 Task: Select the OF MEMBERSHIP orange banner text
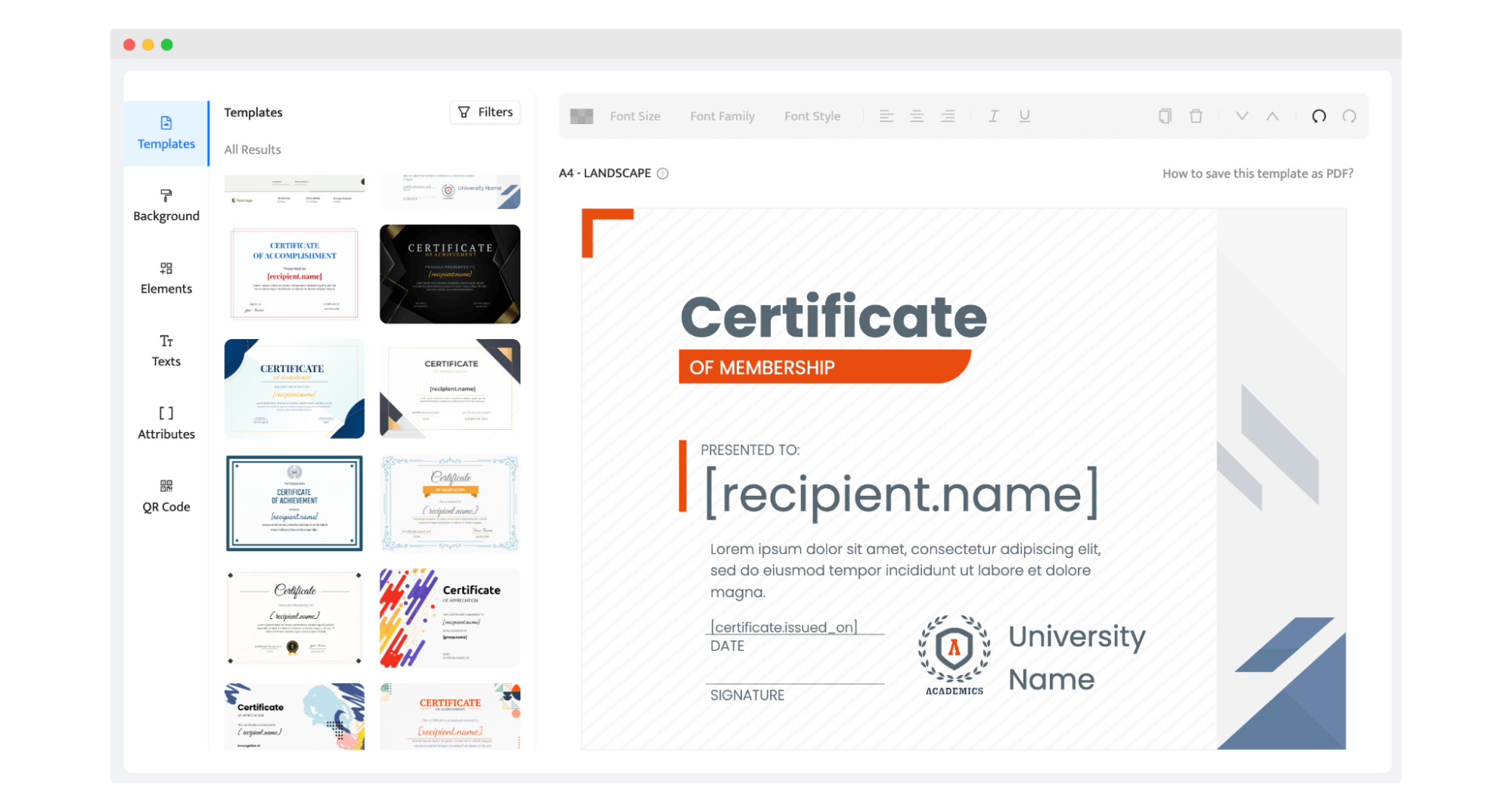762,368
